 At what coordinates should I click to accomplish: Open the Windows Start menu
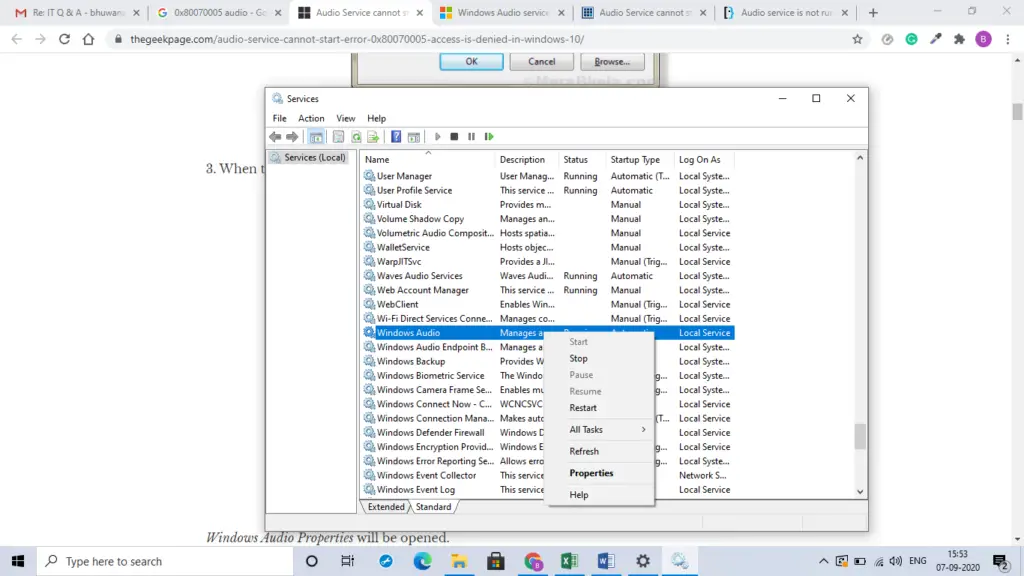18,561
